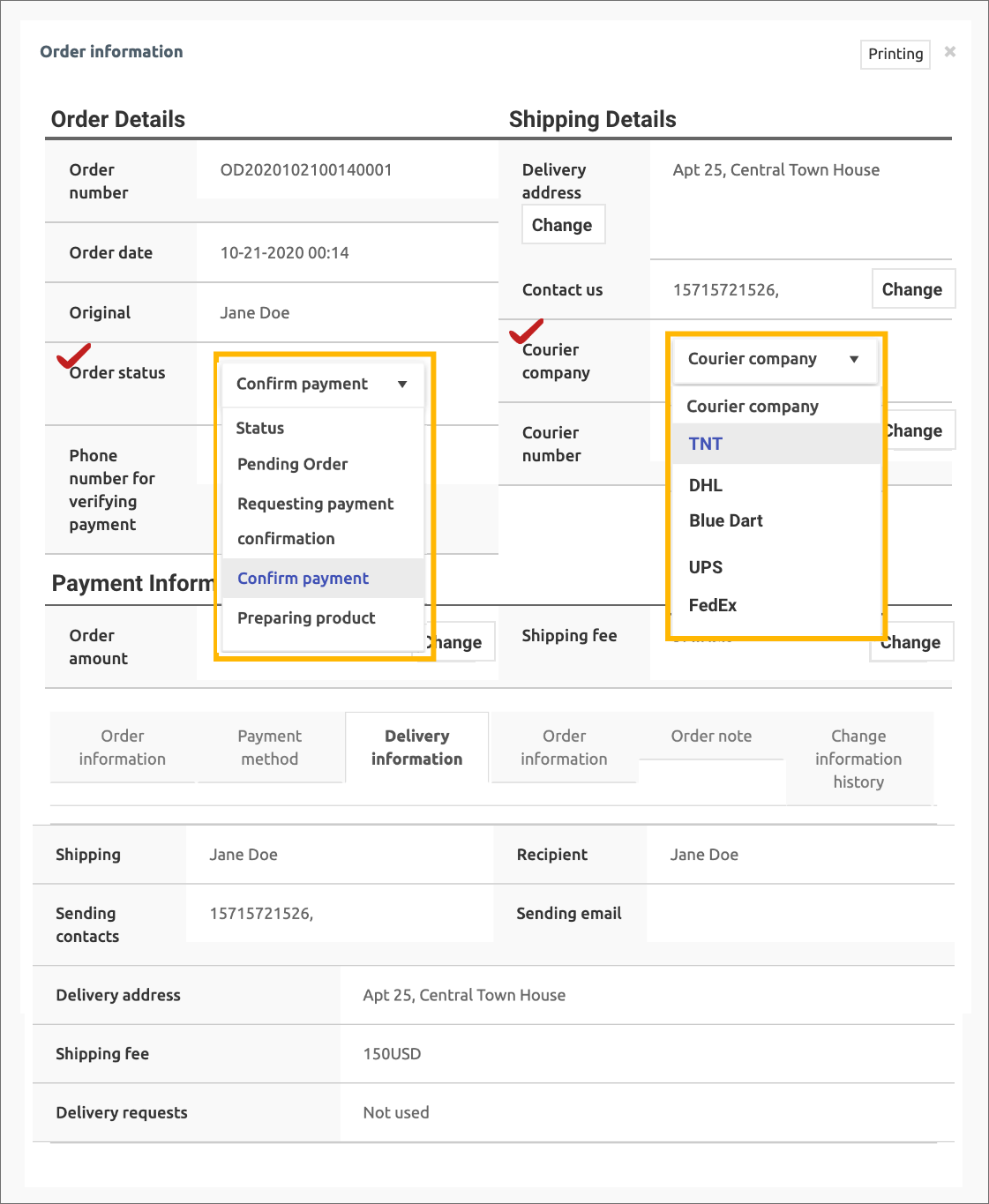Switch to Payment method tab
This screenshot has width=989, height=1204.
pos(270,747)
